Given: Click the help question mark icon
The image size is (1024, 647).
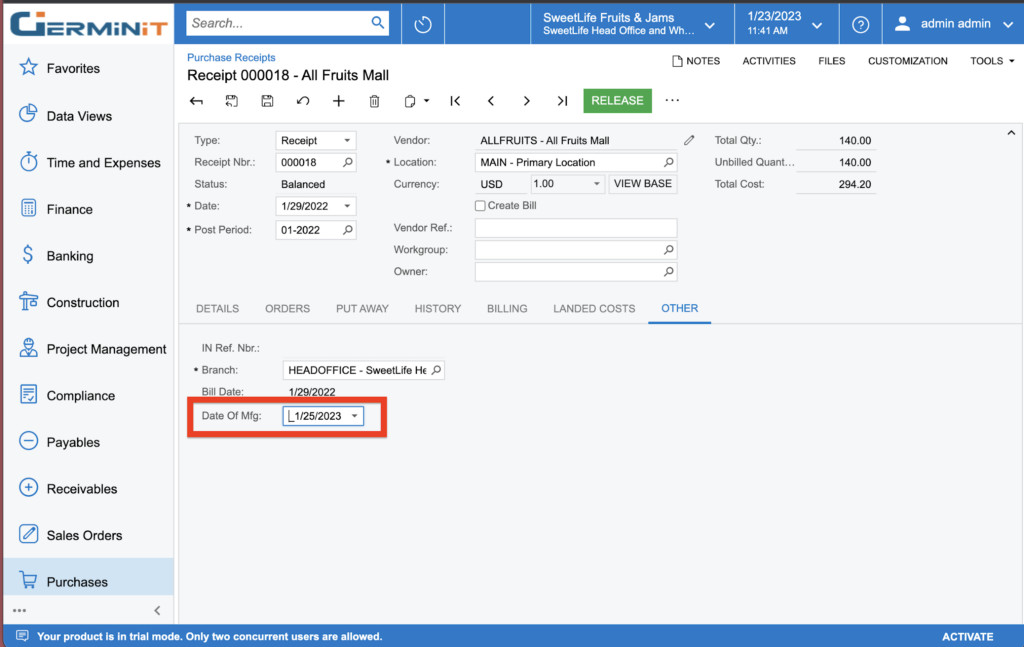Looking at the screenshot, I should [860, 24].
